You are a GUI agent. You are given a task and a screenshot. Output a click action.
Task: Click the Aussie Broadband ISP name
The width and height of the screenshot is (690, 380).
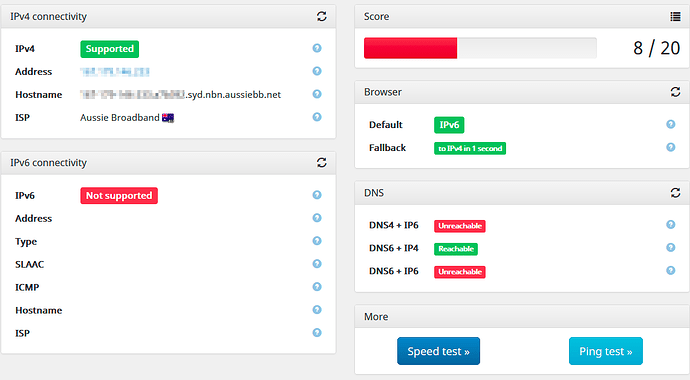pyautogui.click(x=120, y=118)
